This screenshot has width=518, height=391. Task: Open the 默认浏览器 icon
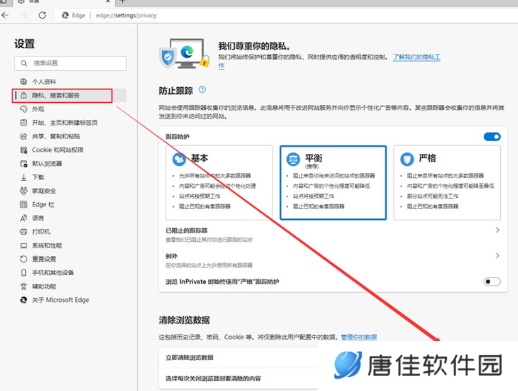[23, 163]
